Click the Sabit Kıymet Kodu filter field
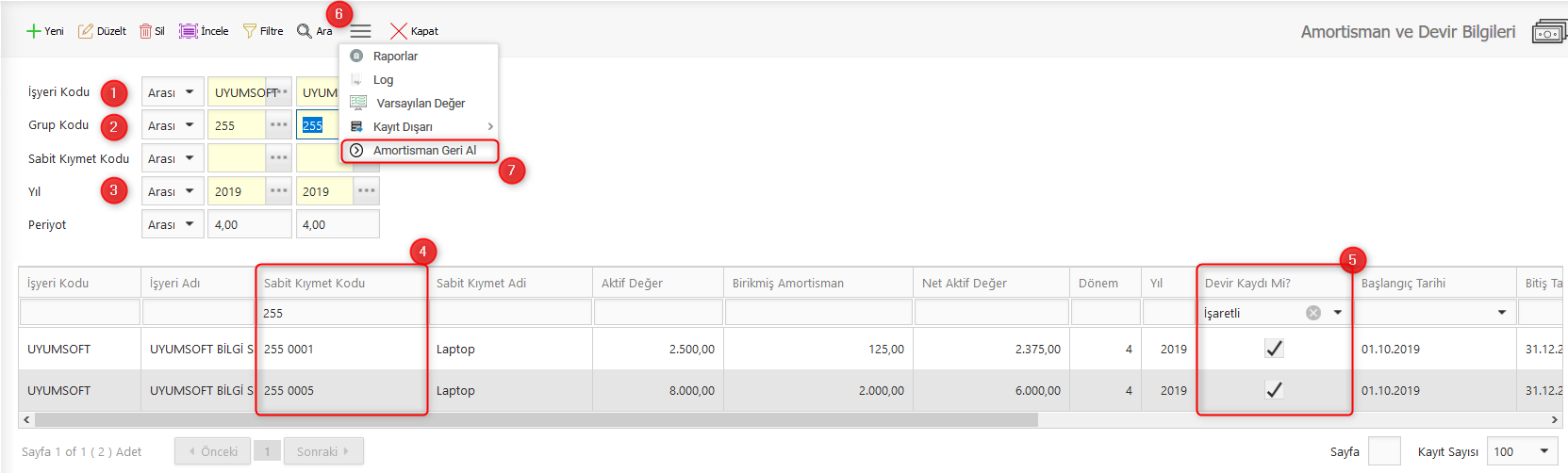Image resolution: width=1568 pixels, height=473 pixels. click(341, 313)
